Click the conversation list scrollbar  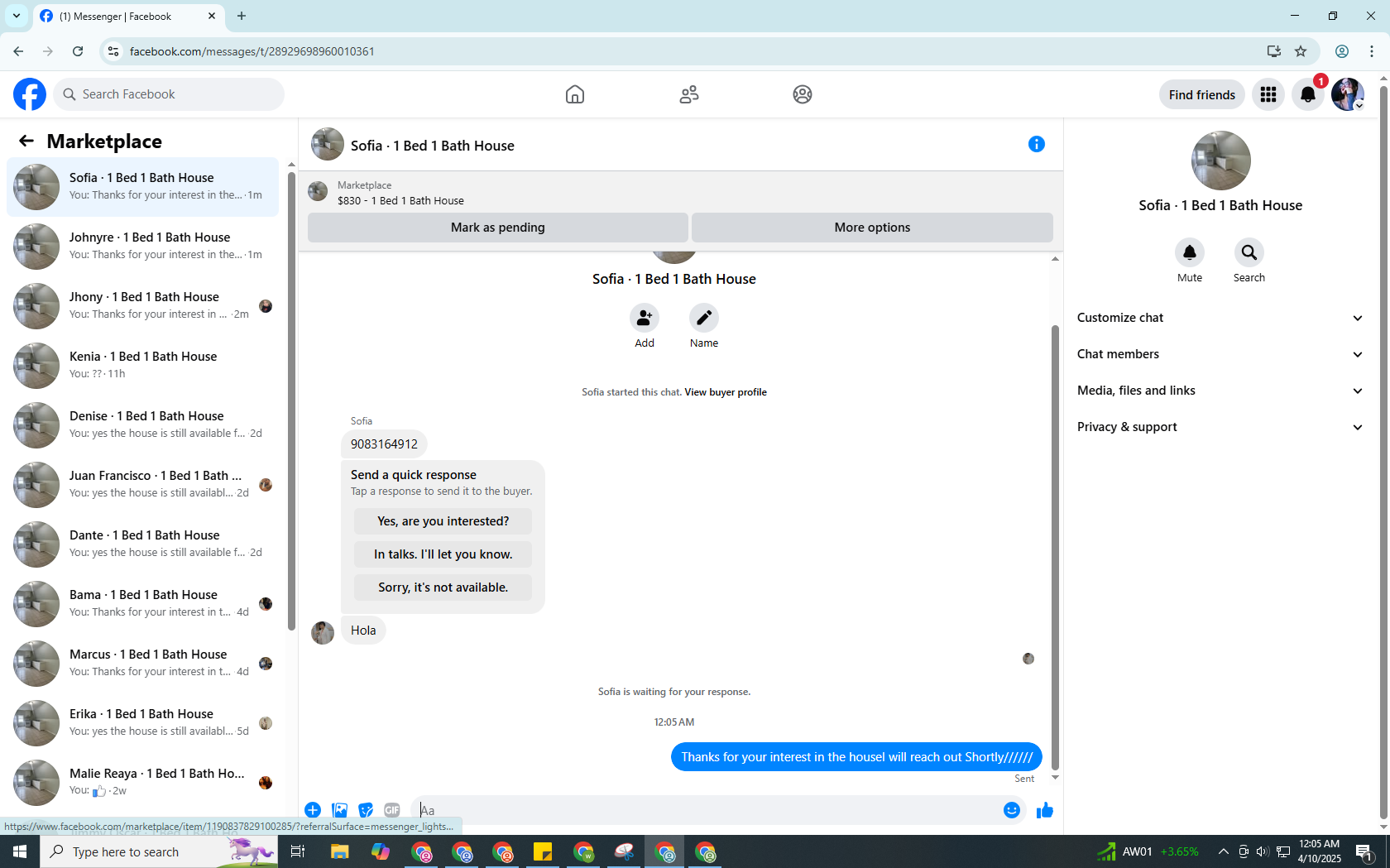click(x=291, y=401)
